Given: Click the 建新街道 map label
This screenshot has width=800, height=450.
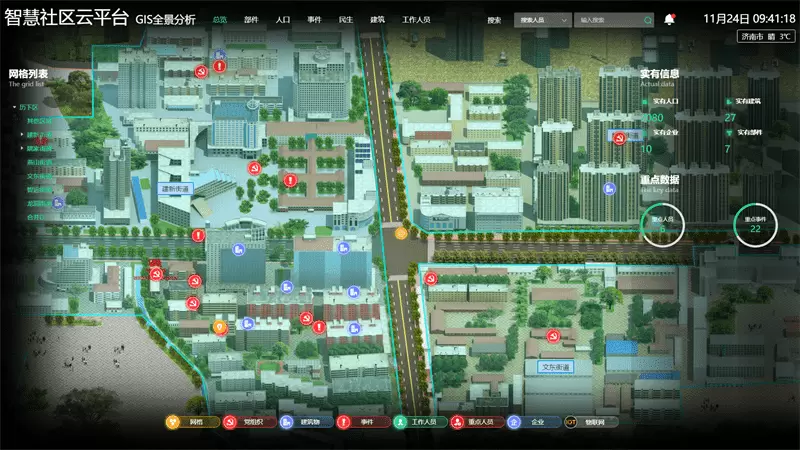Looking at the screenshot, I should click(175, 189).
